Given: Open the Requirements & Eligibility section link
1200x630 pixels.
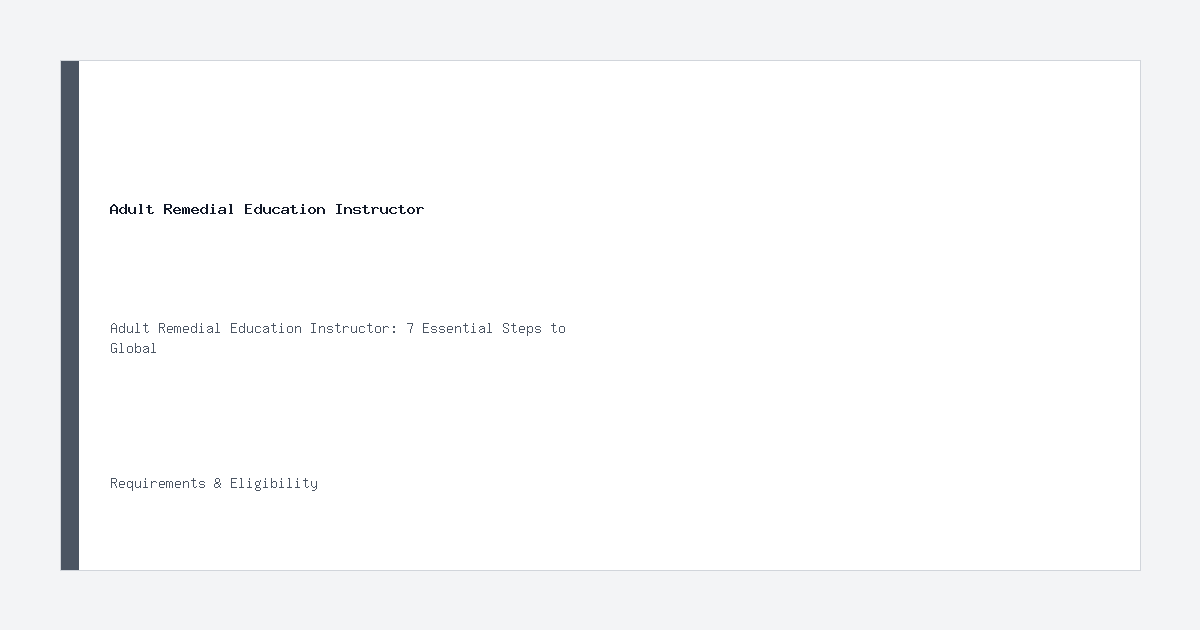Looking at the screenshot, I should pyautogui.click(x=214, y=483).
